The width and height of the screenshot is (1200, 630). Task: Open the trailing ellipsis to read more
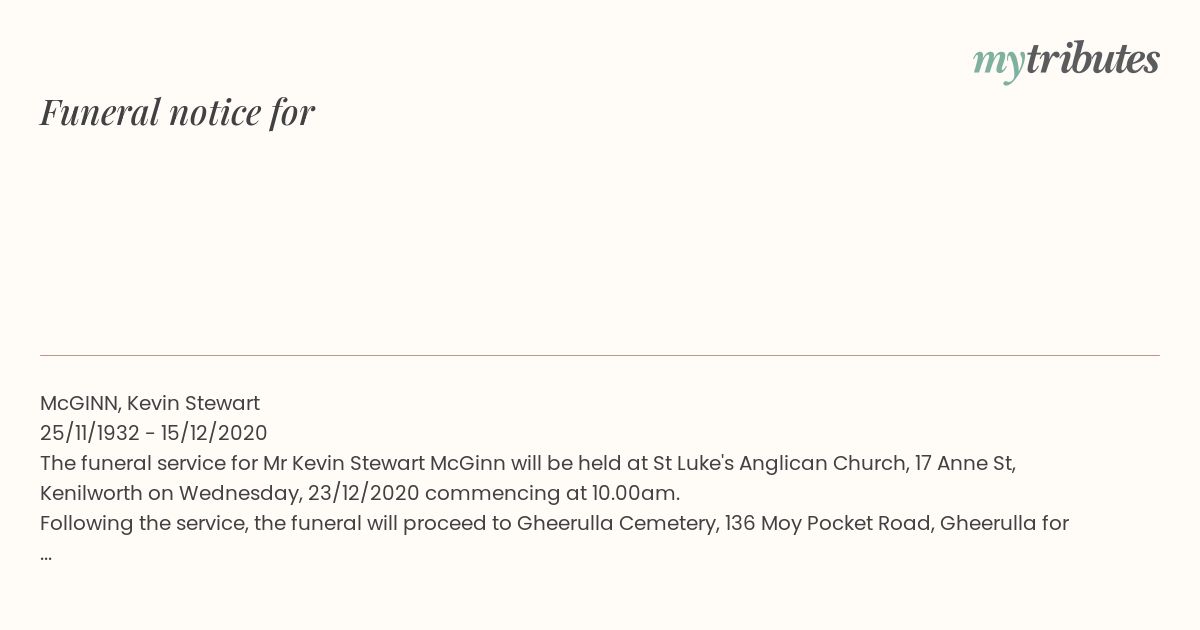point(46,555)
